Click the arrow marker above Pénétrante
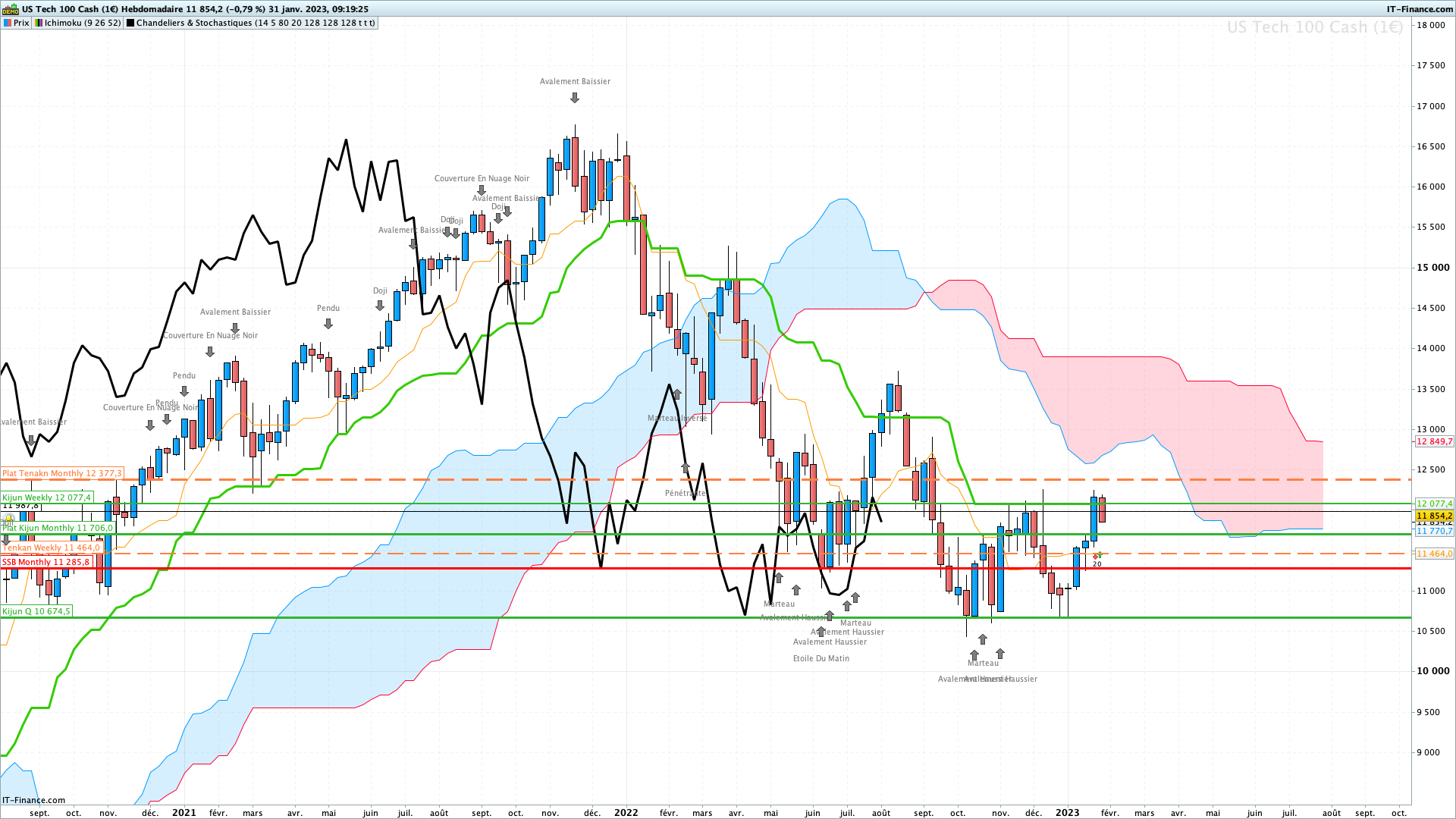Viewport: 1456px width, 819px height. pos(686,468)
